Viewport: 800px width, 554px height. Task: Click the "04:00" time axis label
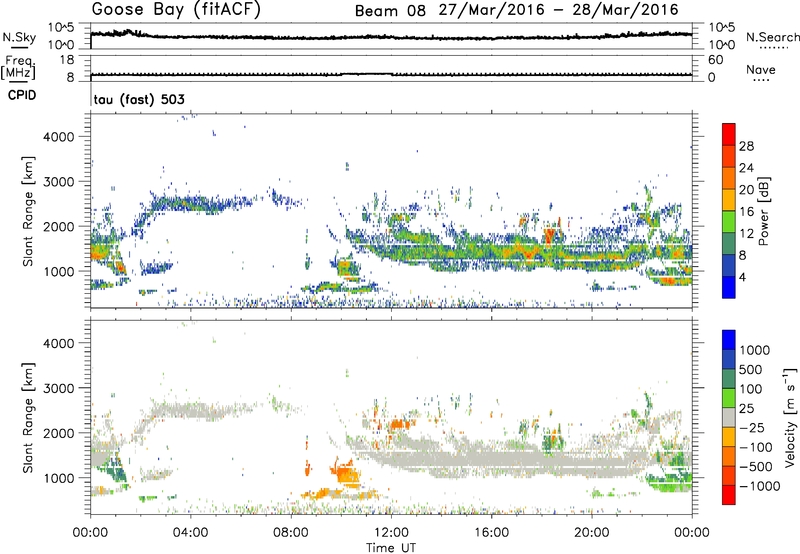[190, 533]
